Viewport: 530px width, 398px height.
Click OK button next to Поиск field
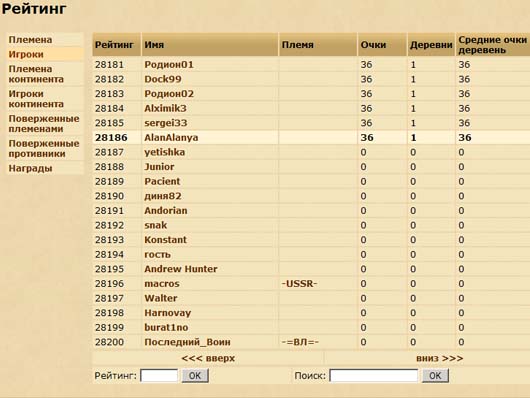coord(435,376)
